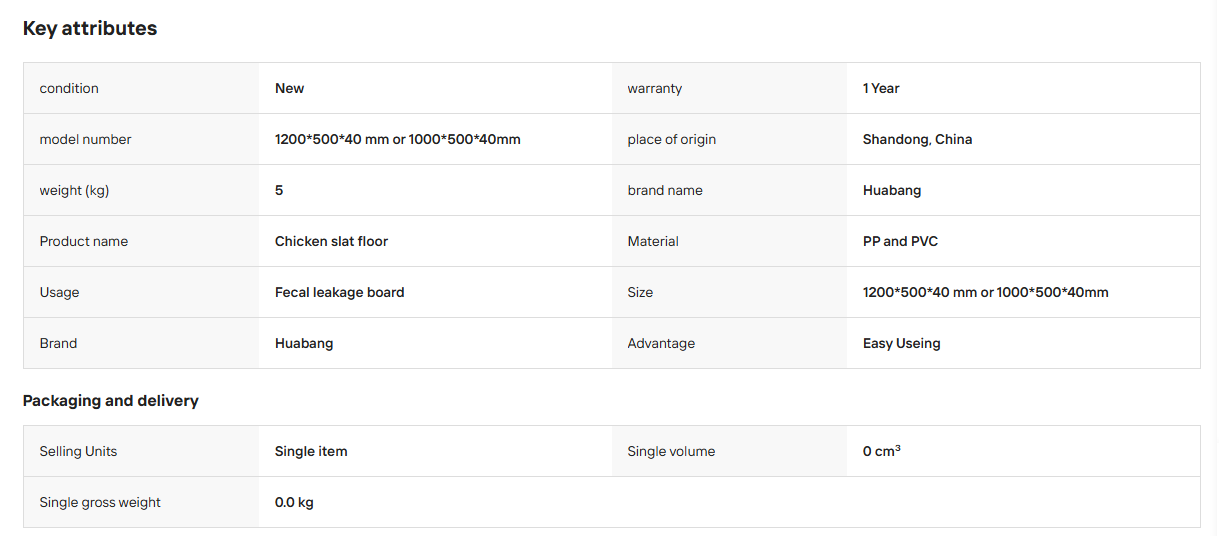Select the 0.0 kg gross weight value

pyautogui.click(x=294, y=502)
